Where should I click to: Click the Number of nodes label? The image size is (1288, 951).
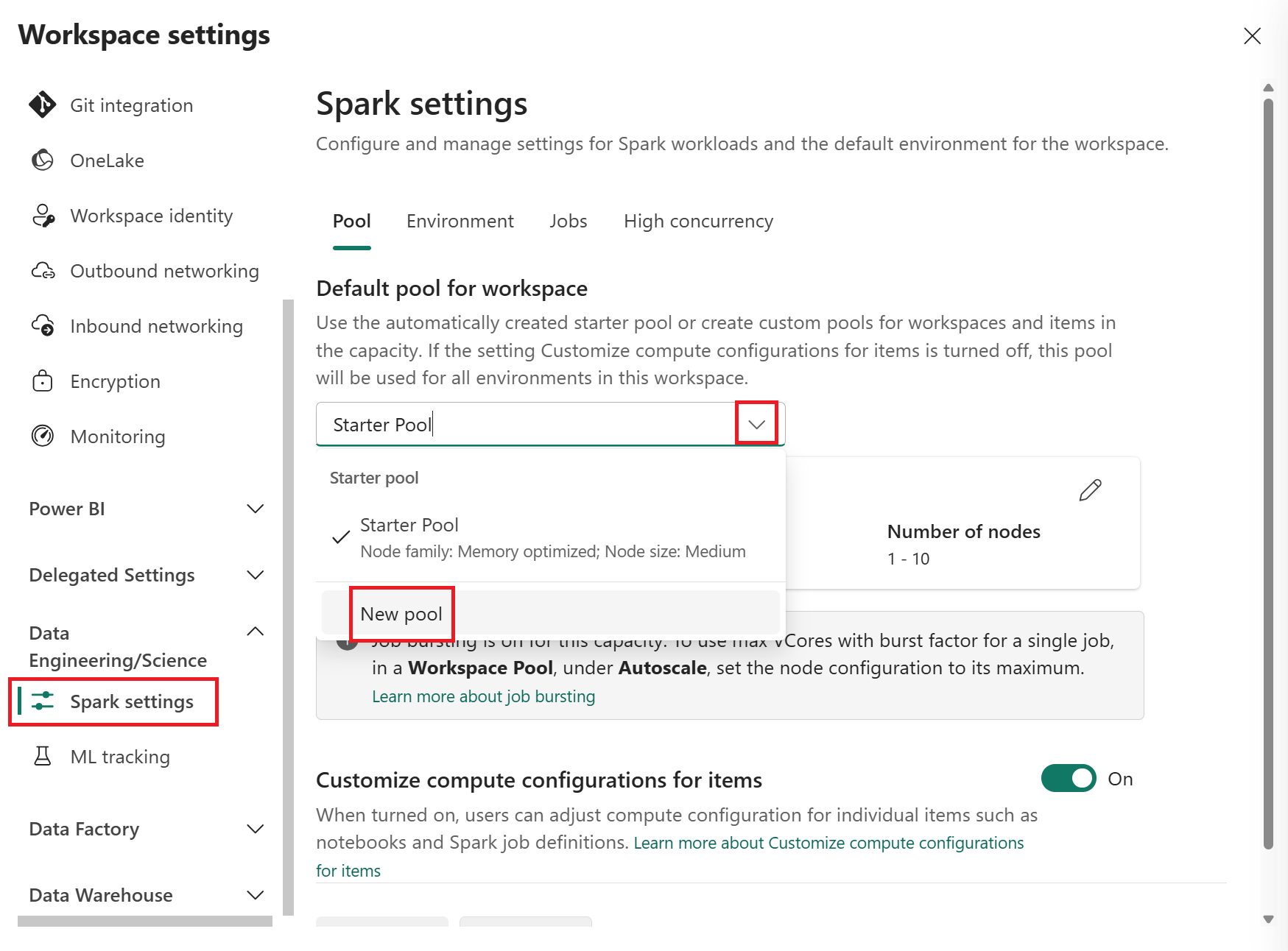pos(963,531)
